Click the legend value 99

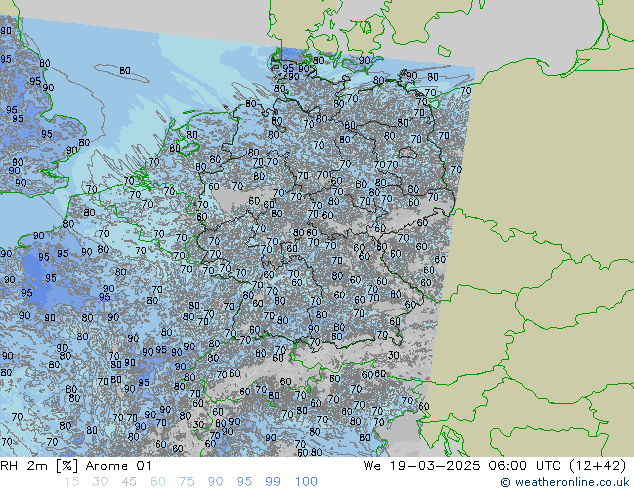pos(273,482)
